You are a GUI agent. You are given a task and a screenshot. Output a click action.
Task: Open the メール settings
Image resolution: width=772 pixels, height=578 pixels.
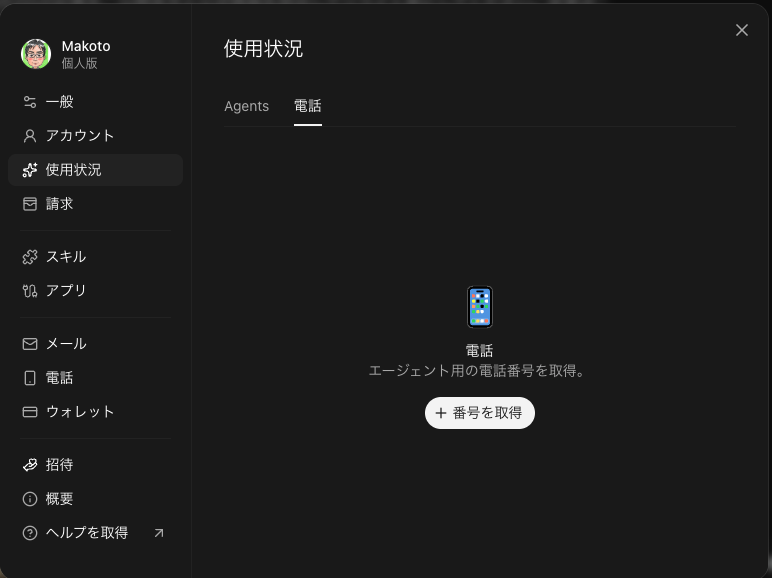96,344
